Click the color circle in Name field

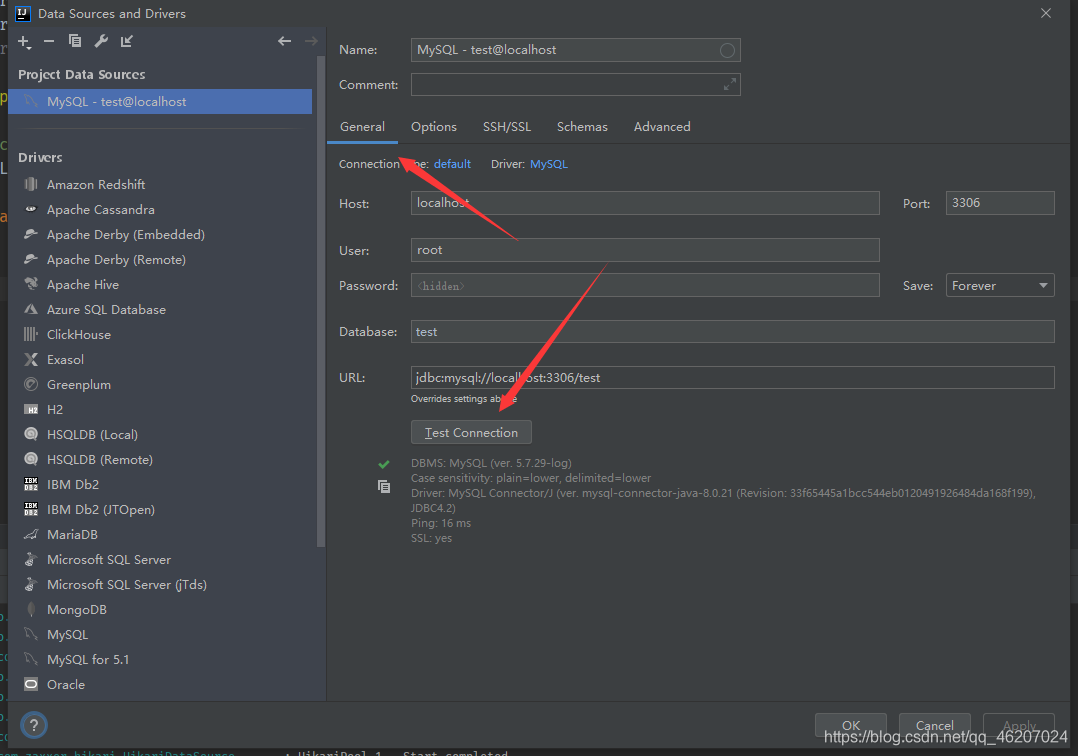(727, 50)
